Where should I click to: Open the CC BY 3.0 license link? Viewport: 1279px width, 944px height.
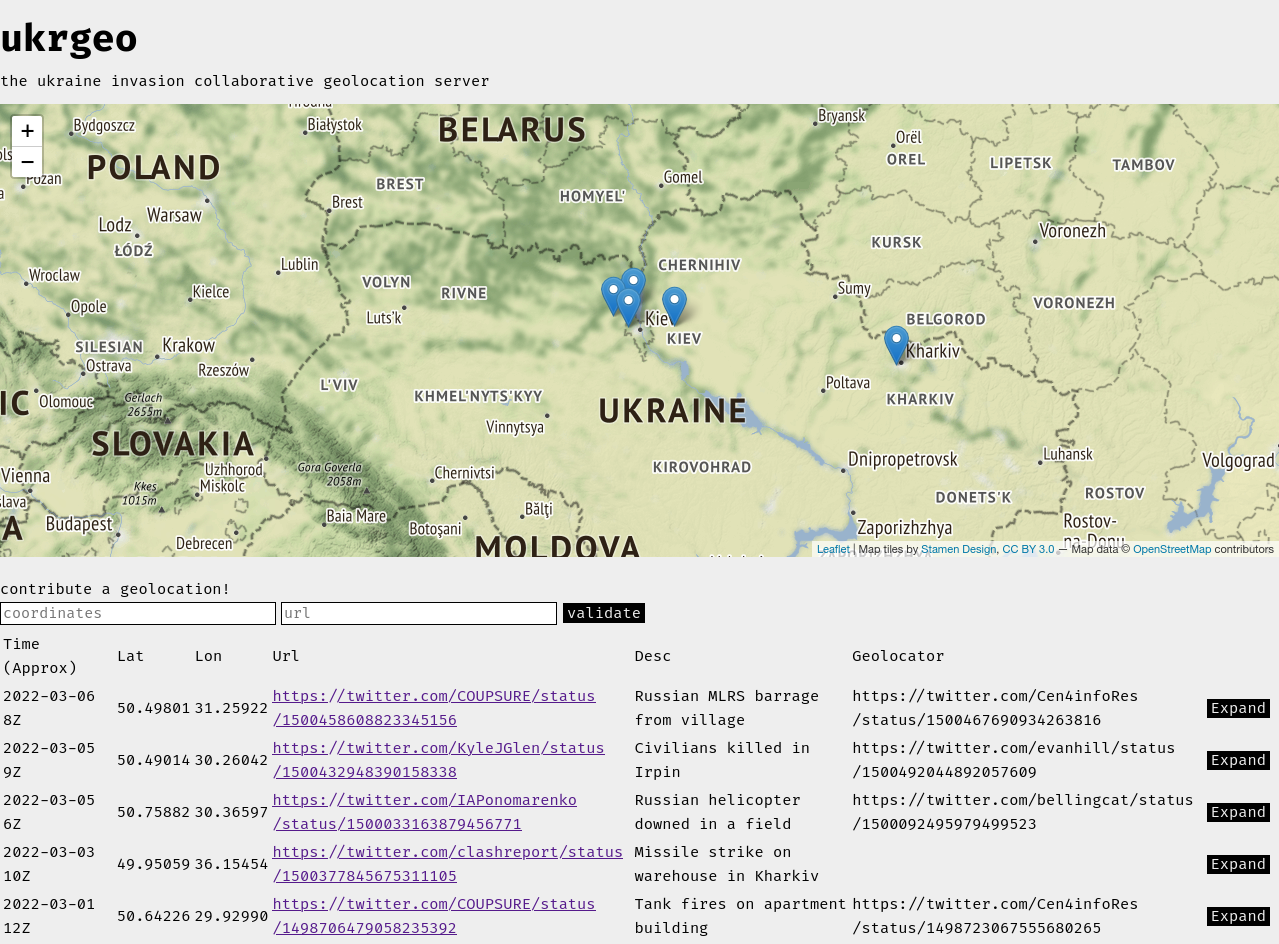click(x=1028, y=549)
